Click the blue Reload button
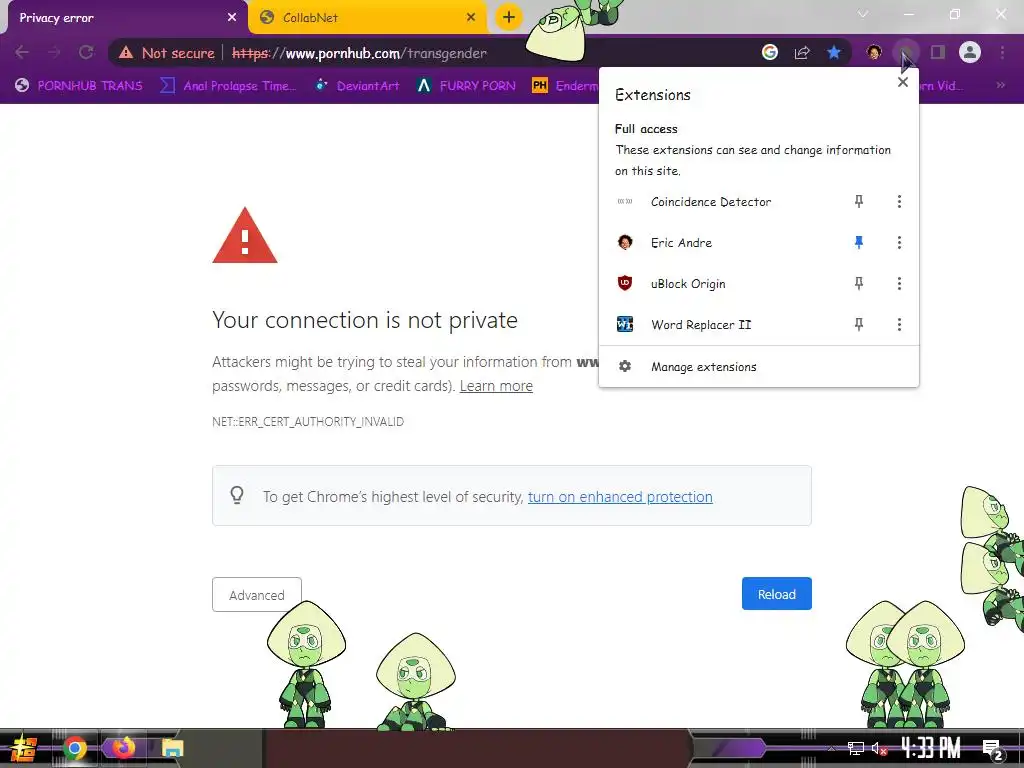Viewport: 1024px width, 768px height. click(x=776, y=594)
